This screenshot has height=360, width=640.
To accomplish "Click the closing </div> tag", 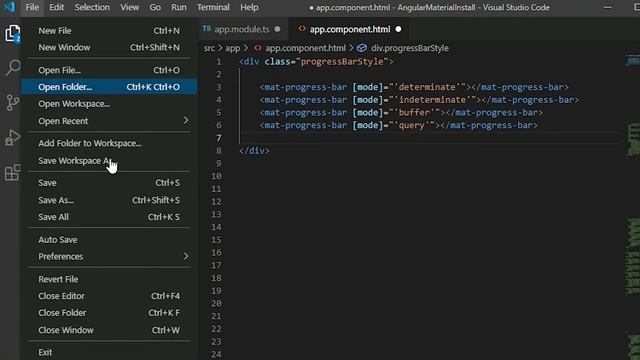I will (x=254, y=151).
